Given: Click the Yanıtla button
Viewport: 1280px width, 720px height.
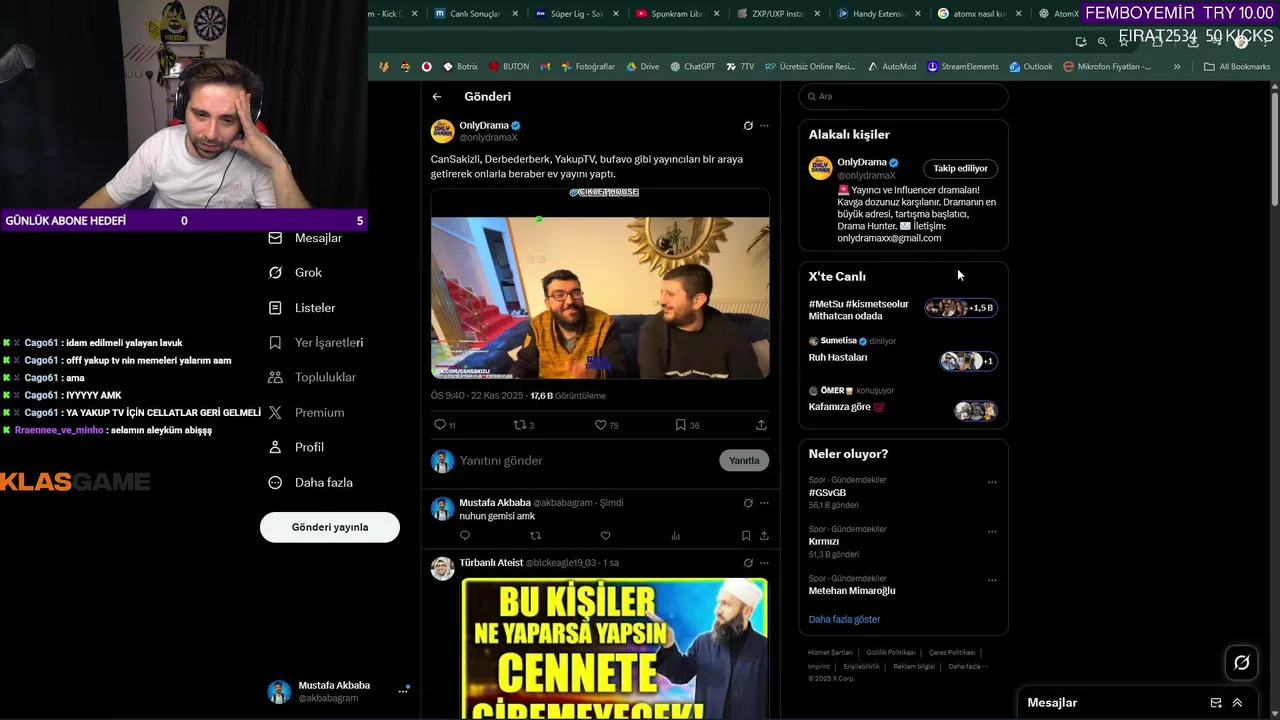Looking at the screenshot, I should coord(744,461).
